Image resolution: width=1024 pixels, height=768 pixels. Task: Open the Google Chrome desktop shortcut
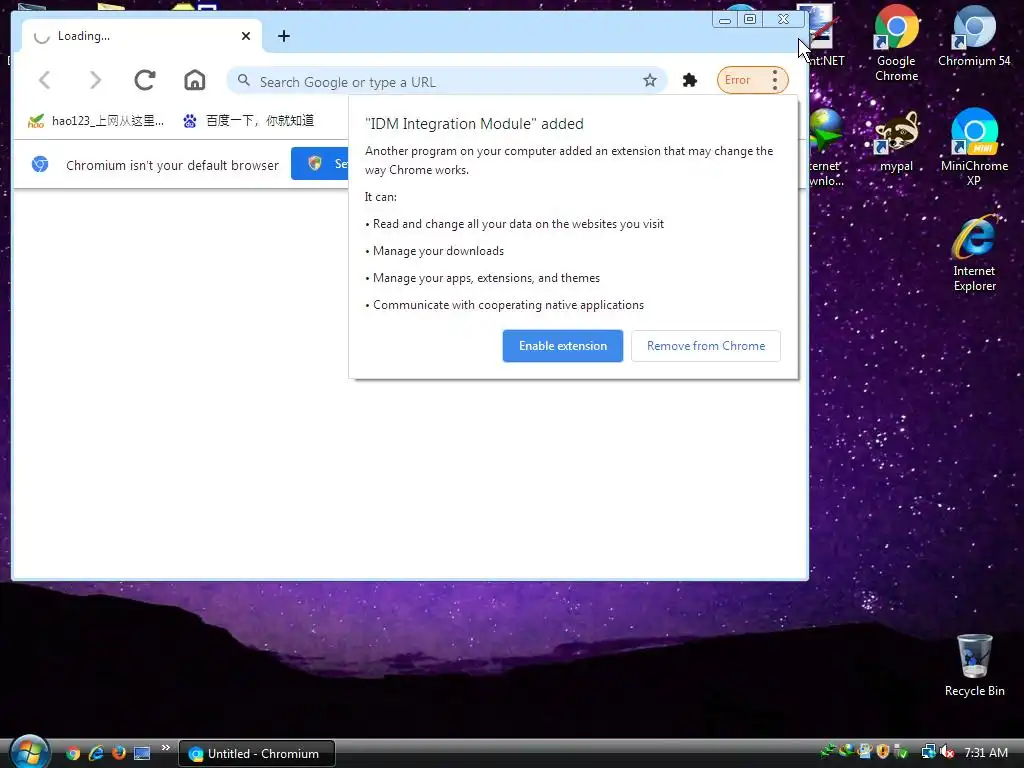coord(896,43)
